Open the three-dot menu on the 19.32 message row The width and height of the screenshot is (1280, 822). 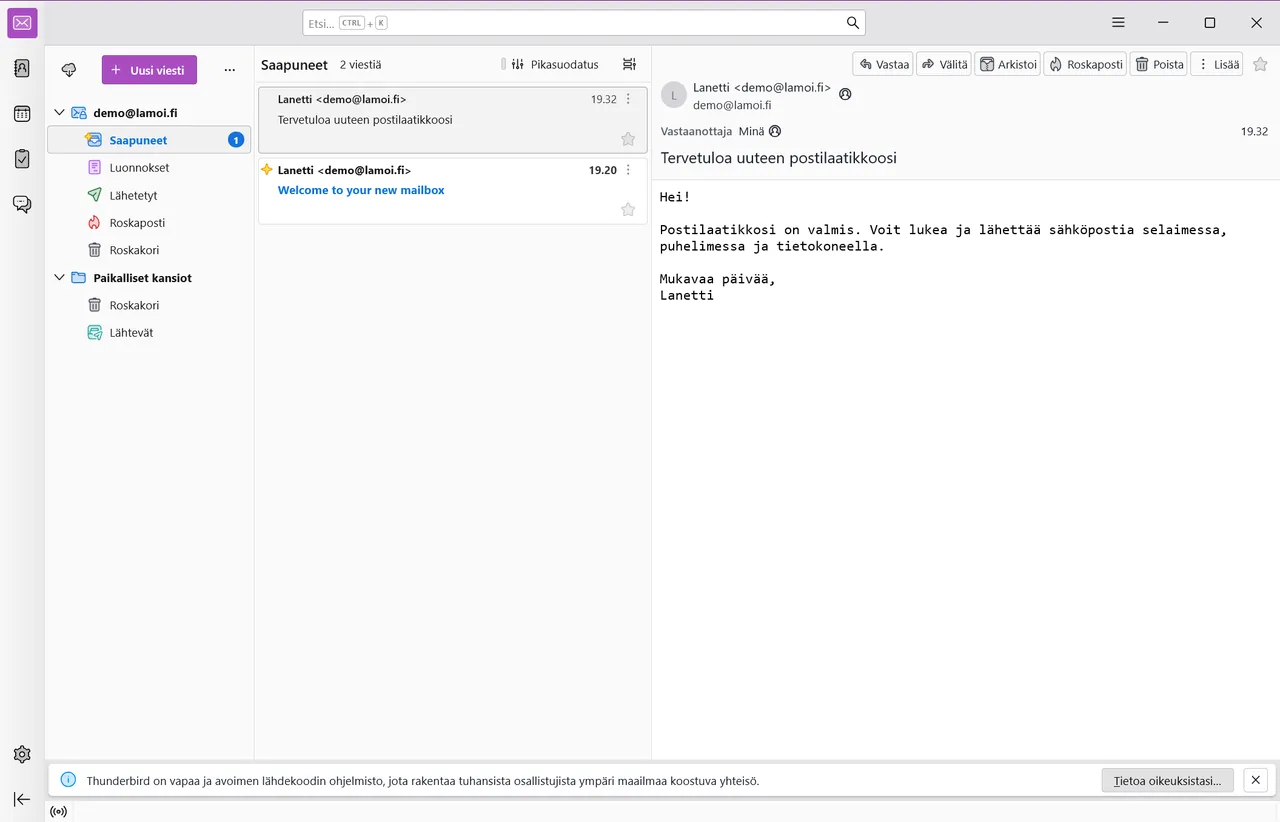pos(628,99)
